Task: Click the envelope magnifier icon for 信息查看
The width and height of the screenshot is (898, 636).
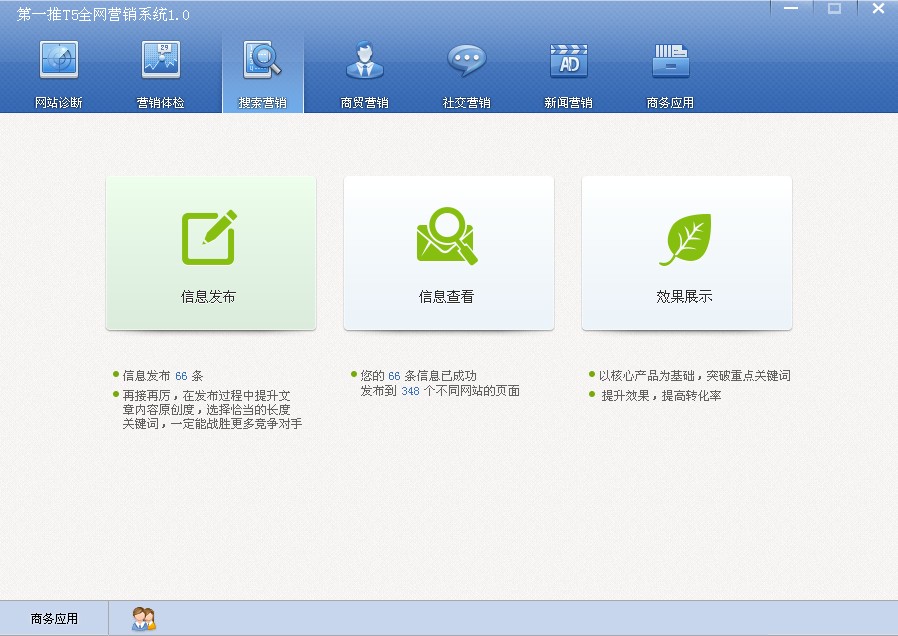Action: 447,237
